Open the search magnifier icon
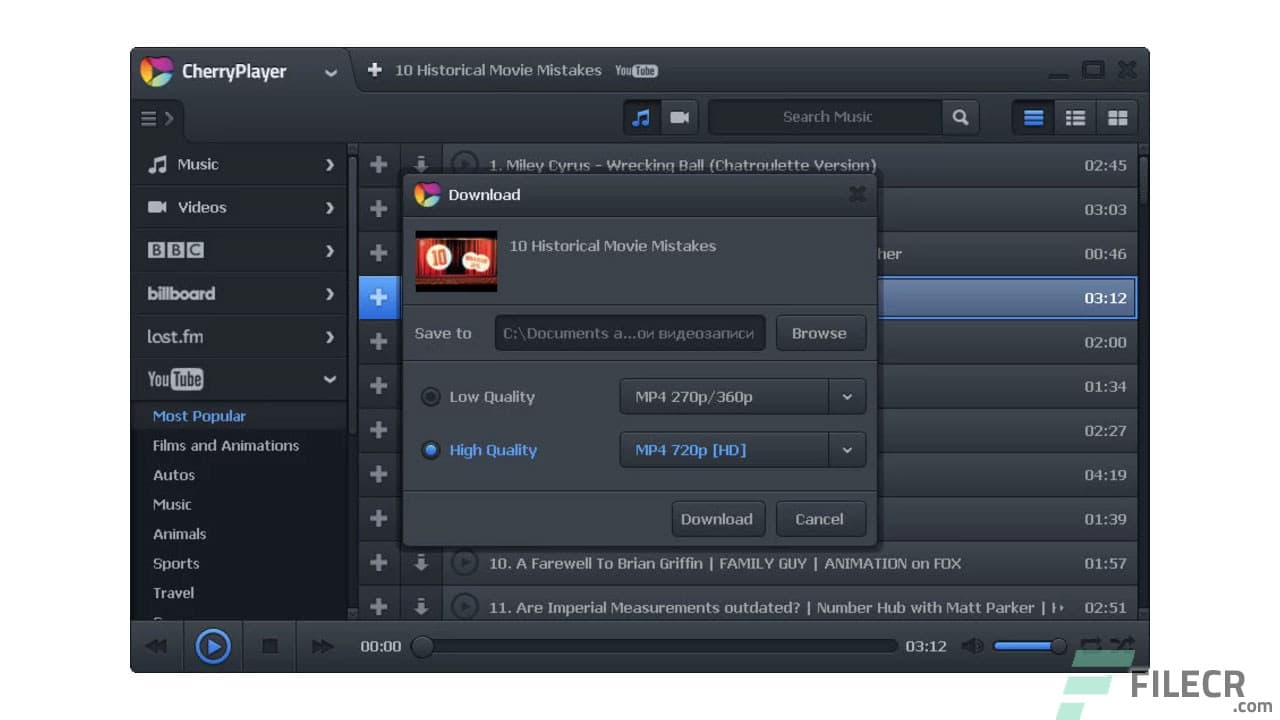This screenshot has width=1280, height=720. coord(959,117)
